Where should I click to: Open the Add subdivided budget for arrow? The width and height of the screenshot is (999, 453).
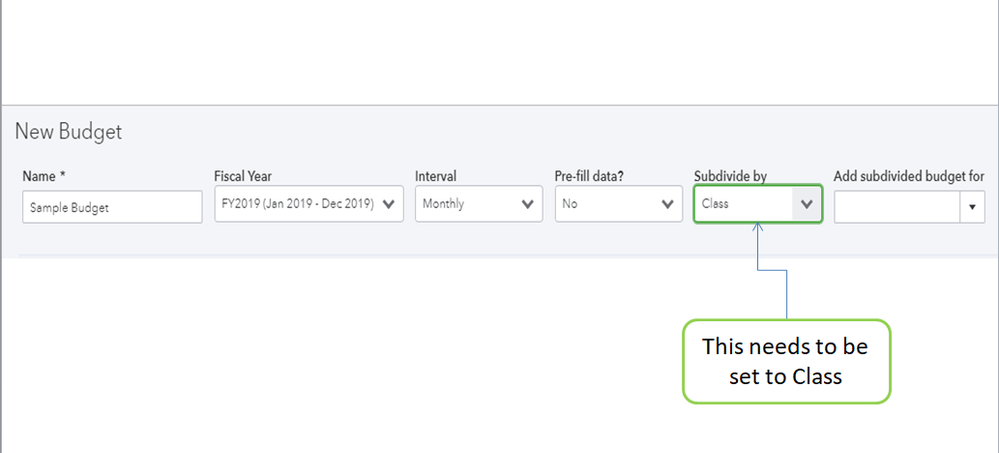coord(972,207)
